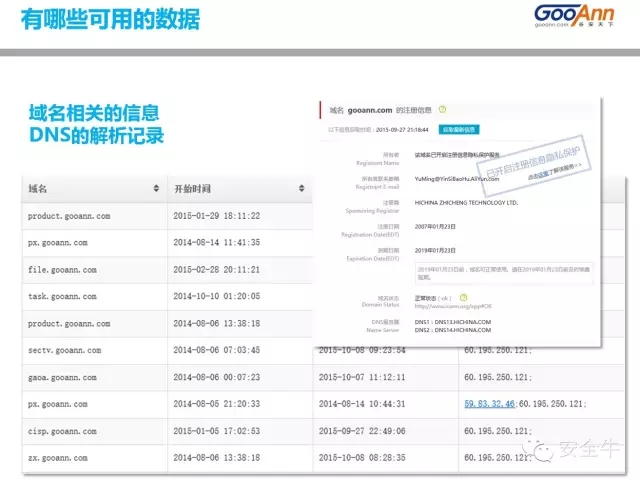Click the start time in the zx.gooann.com row
The height and width of the screenshot is (481, 640).
[217, 458]
